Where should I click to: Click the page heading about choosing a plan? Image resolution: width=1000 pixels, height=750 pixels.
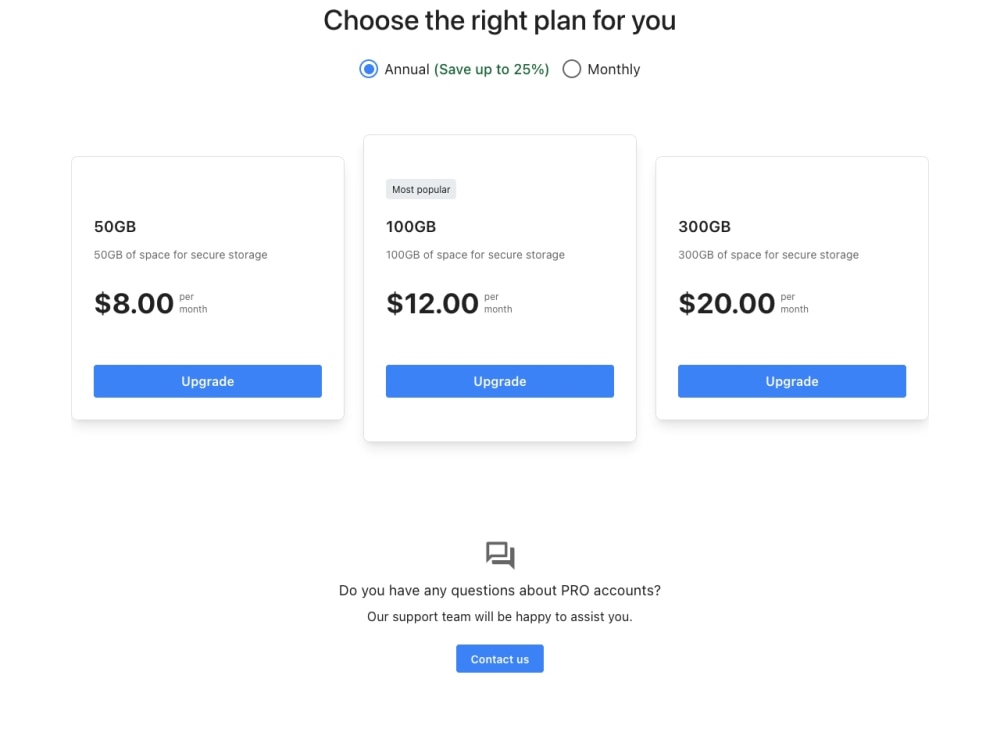[499, 20]
